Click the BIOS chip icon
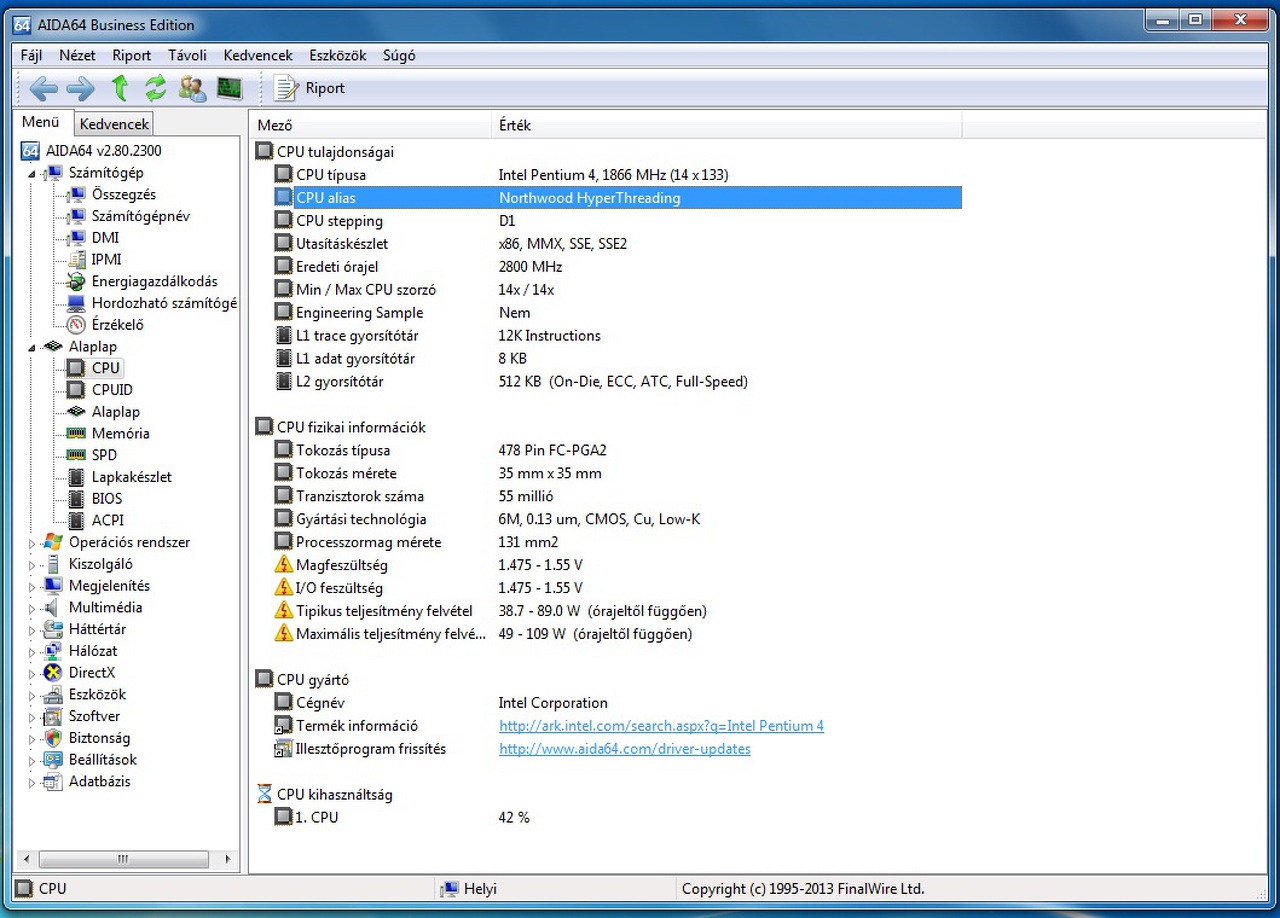 76,499
